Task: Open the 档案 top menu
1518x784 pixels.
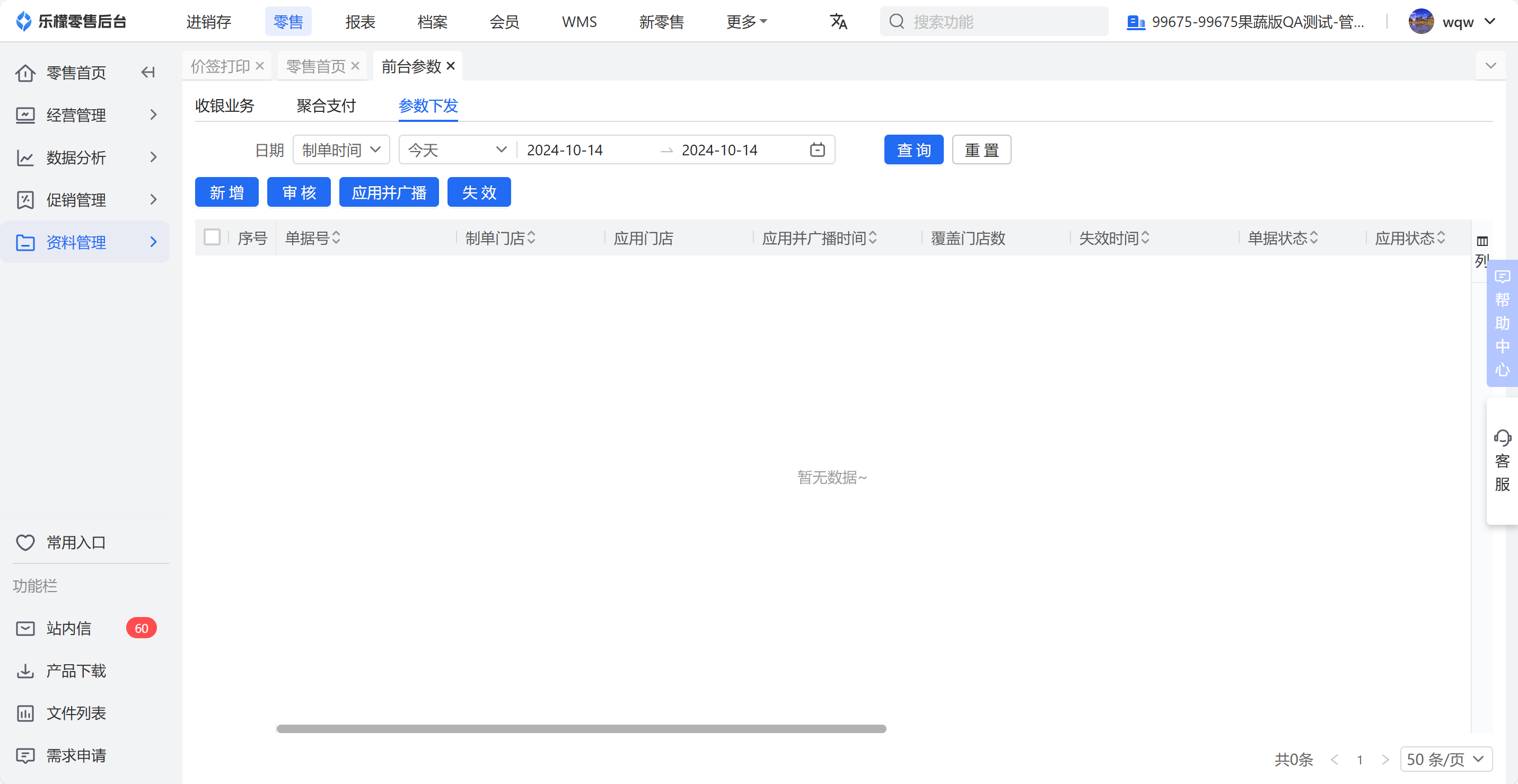Action: pyautogui.click(x=432, y=22)
